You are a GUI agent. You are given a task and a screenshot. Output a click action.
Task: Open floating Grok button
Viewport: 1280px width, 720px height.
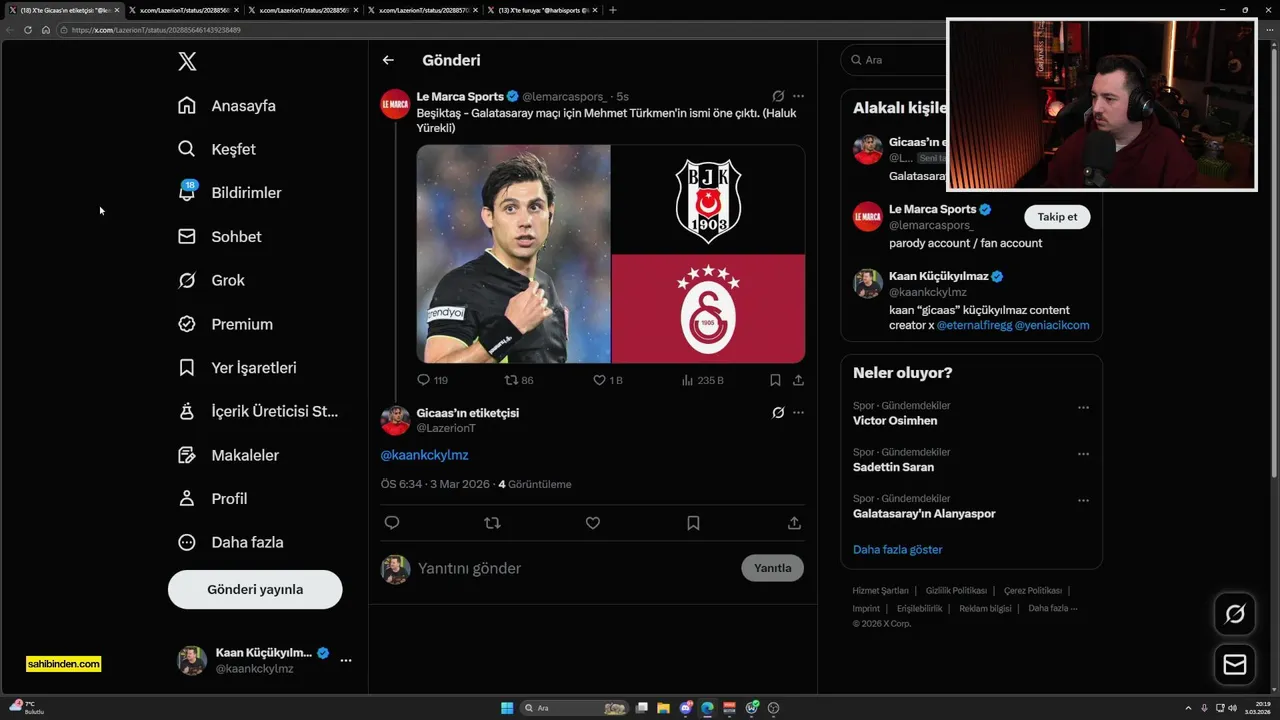pyautogui.click(x=1235, y=614)
